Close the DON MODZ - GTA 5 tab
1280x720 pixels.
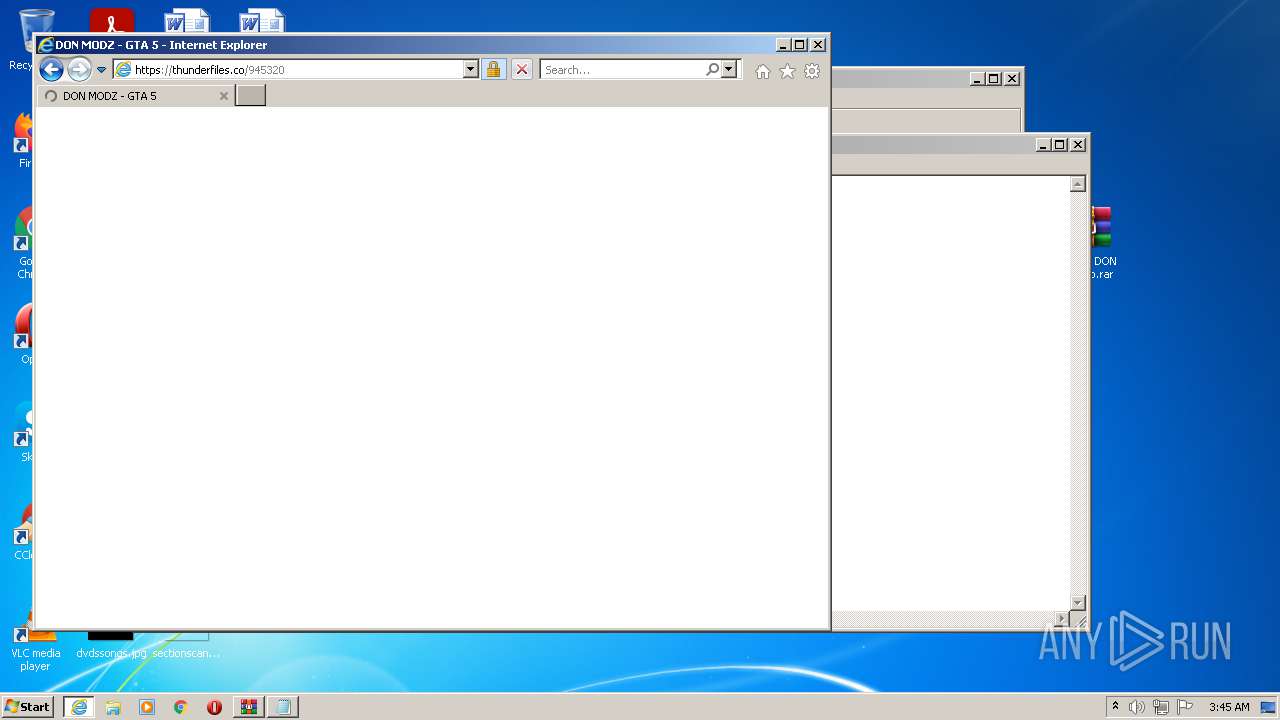[x=224, y=96]
